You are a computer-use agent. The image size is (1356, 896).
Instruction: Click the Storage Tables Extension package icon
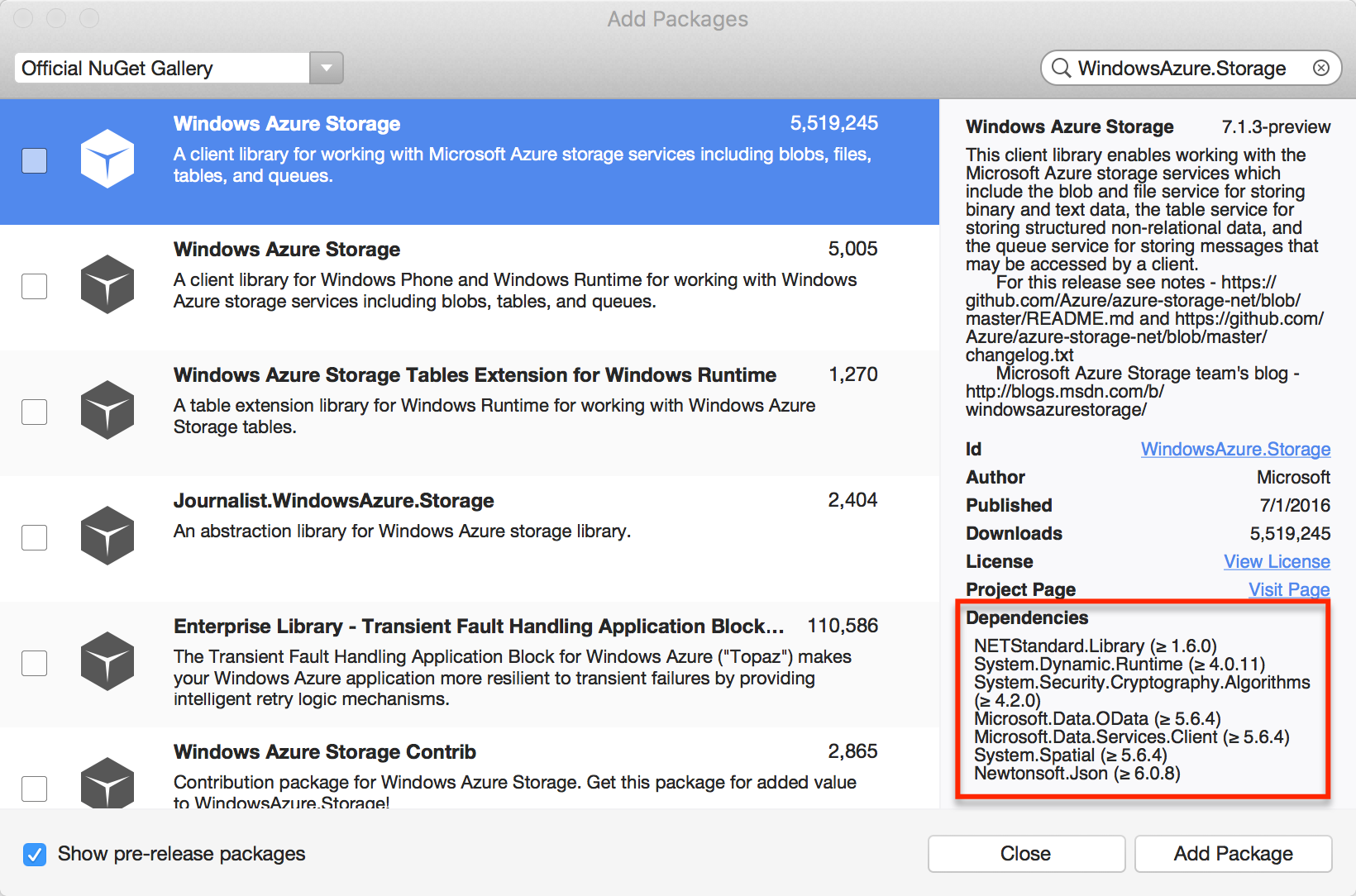click(107, 410)
